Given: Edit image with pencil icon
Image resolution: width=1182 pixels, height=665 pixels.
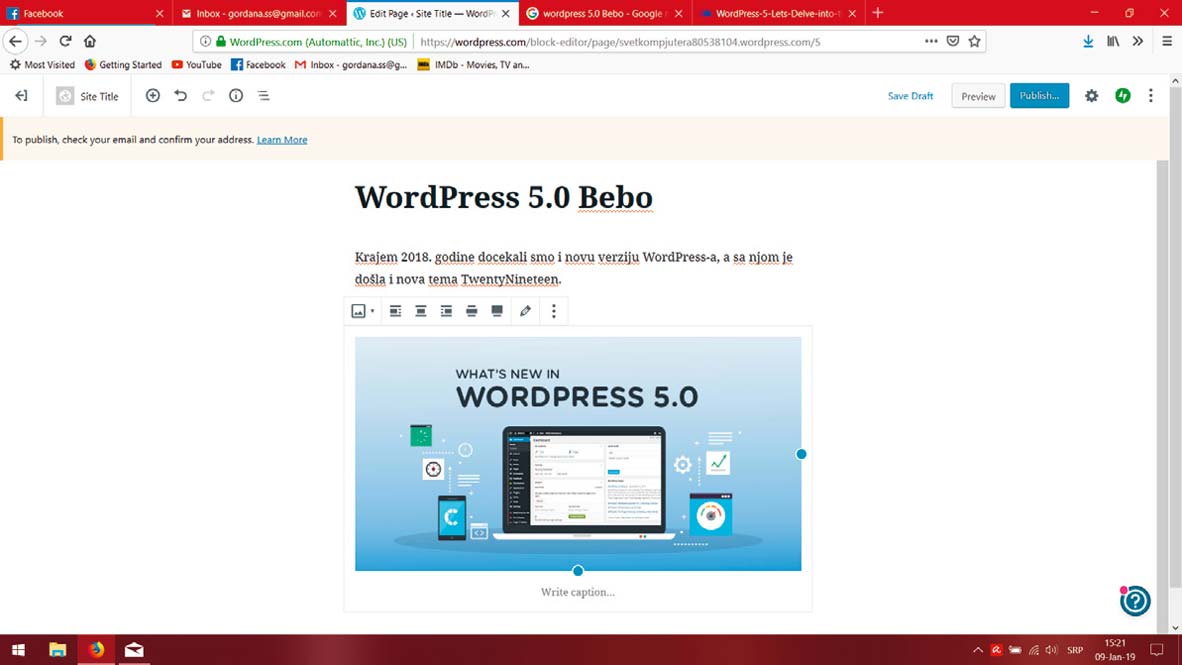Looking at the screenshot, I should 525,311.
